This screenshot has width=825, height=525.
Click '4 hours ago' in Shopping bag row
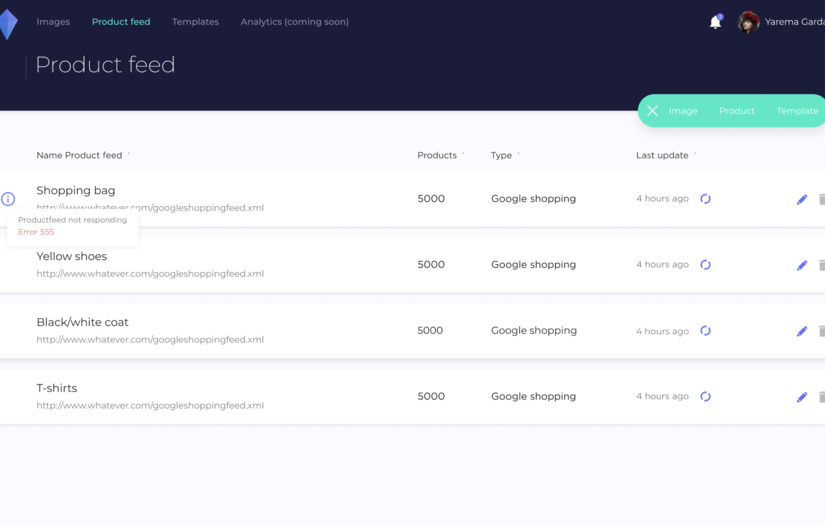pyautogui.click(x=662, y=199)
